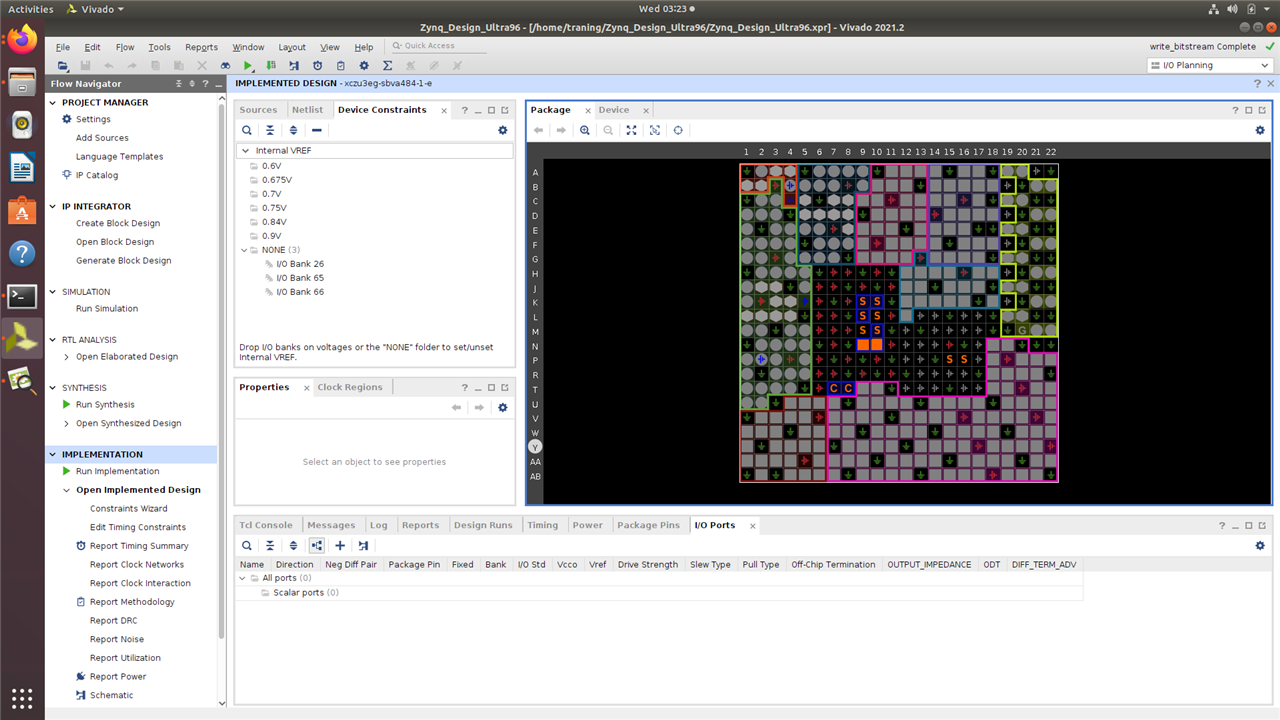1280x720 pixels.
Task: Switch to the Tcl Console tab
Action: tap(265, 525)
